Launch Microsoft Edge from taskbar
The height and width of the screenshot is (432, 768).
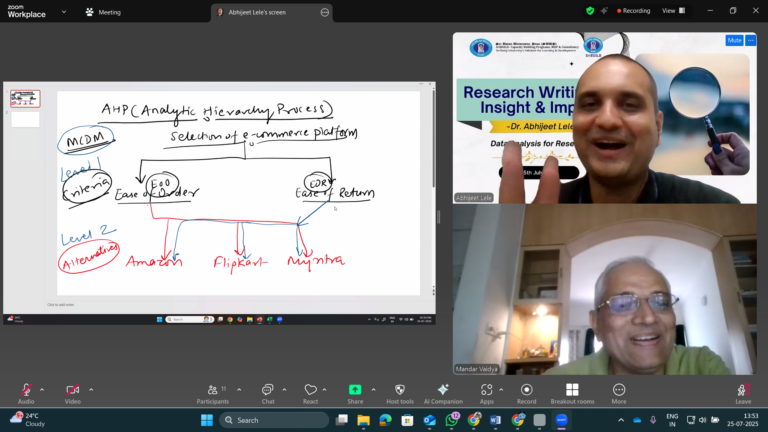click(385, 420)
